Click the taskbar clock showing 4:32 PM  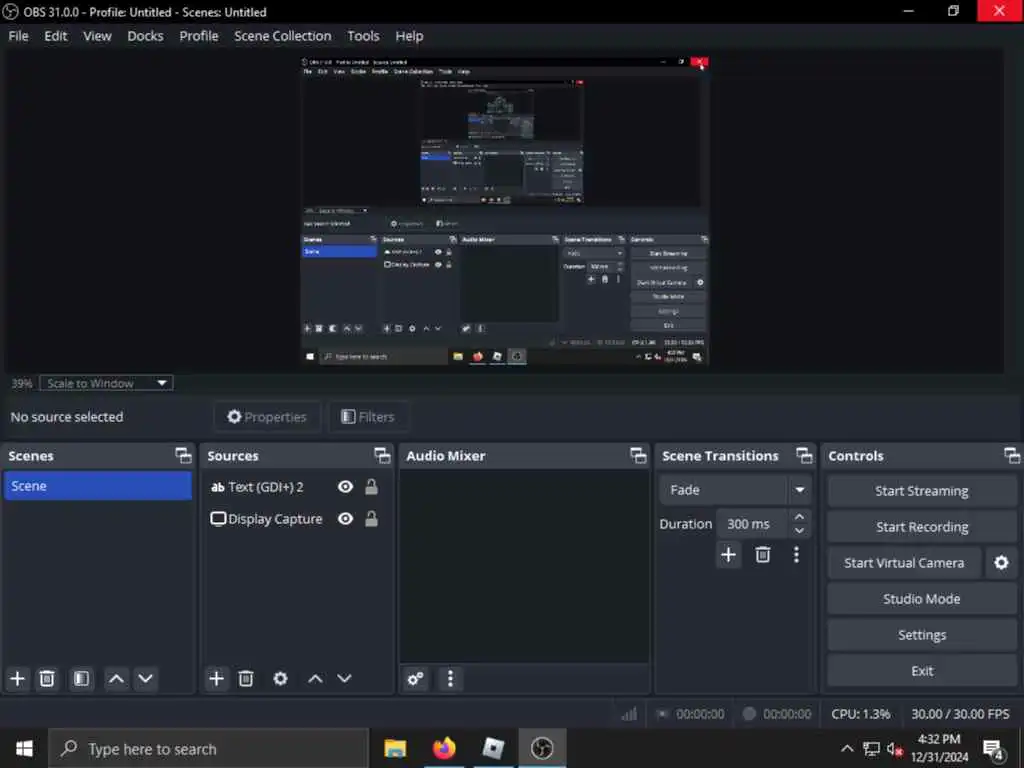pyautogui.click(x=939, y=748)
